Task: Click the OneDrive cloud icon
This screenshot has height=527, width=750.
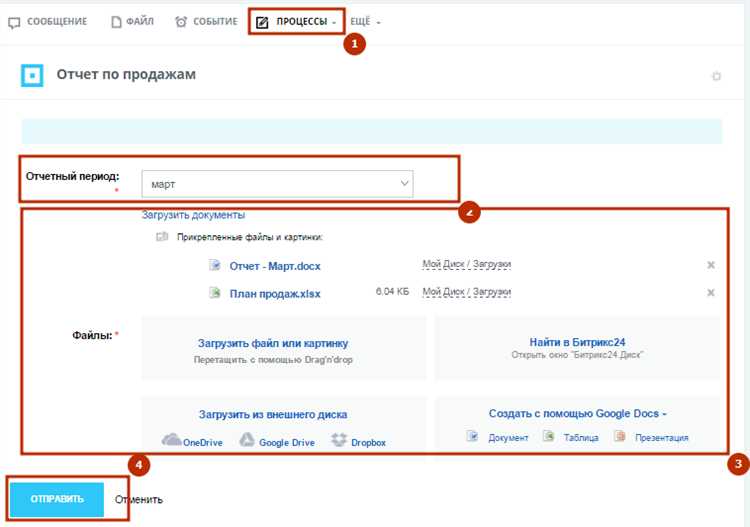Action: point(171,439)
